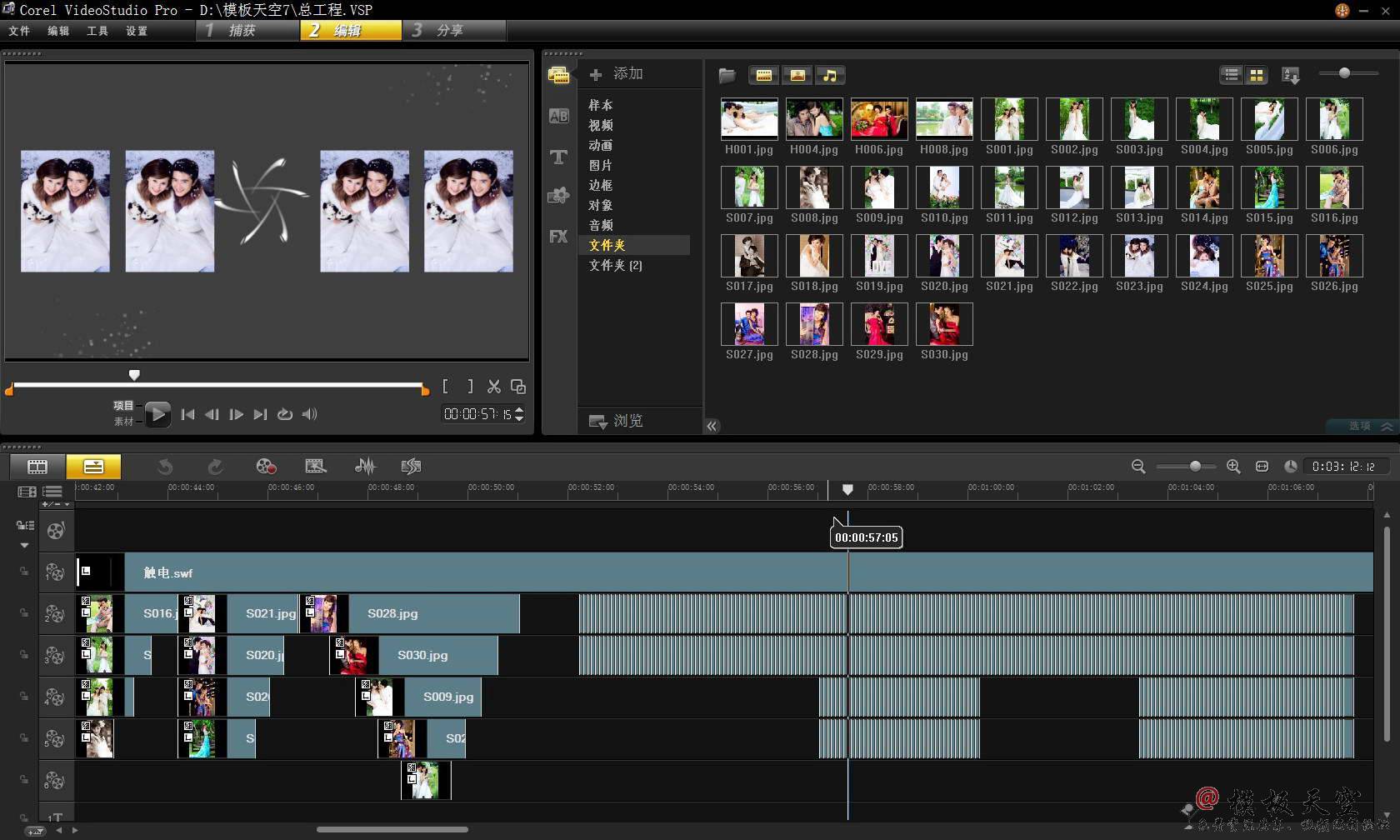Click the timecode up/down stepper
The image size is (1400, 840).
(519, 414)
